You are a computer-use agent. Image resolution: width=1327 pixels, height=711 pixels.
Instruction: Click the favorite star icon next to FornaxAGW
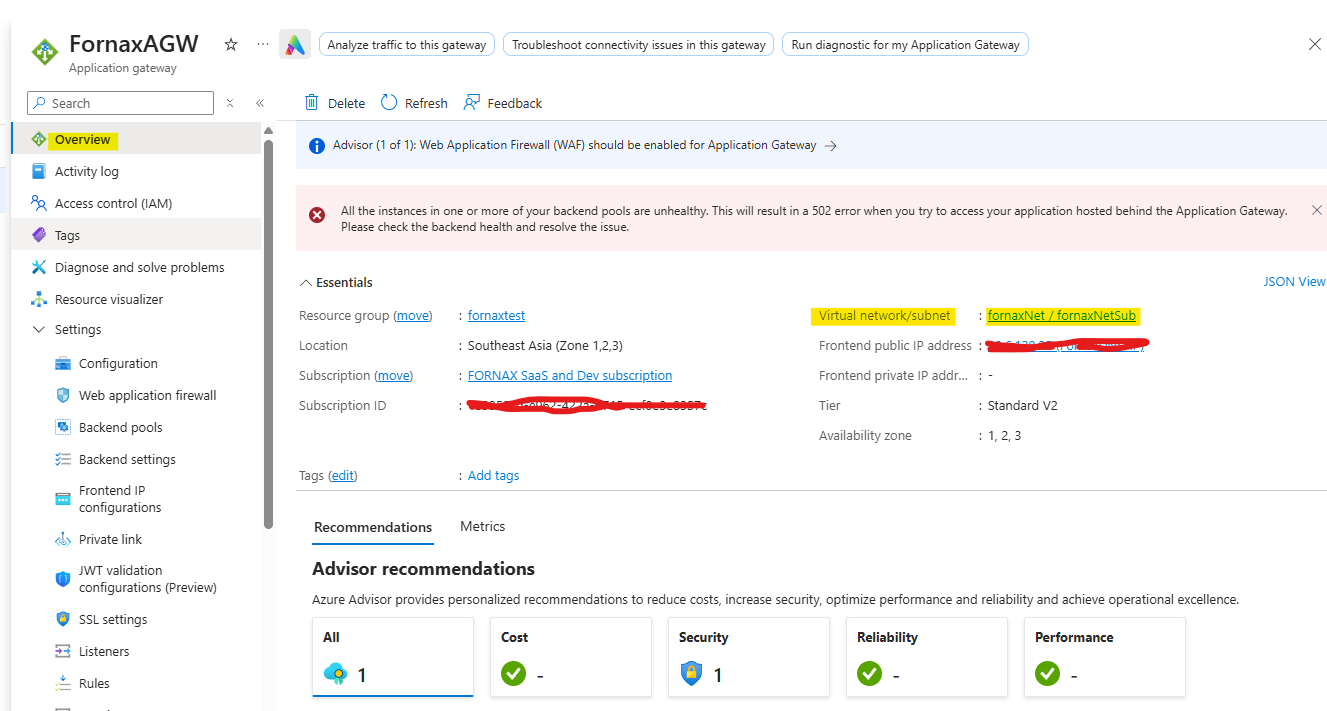point(231,44)
